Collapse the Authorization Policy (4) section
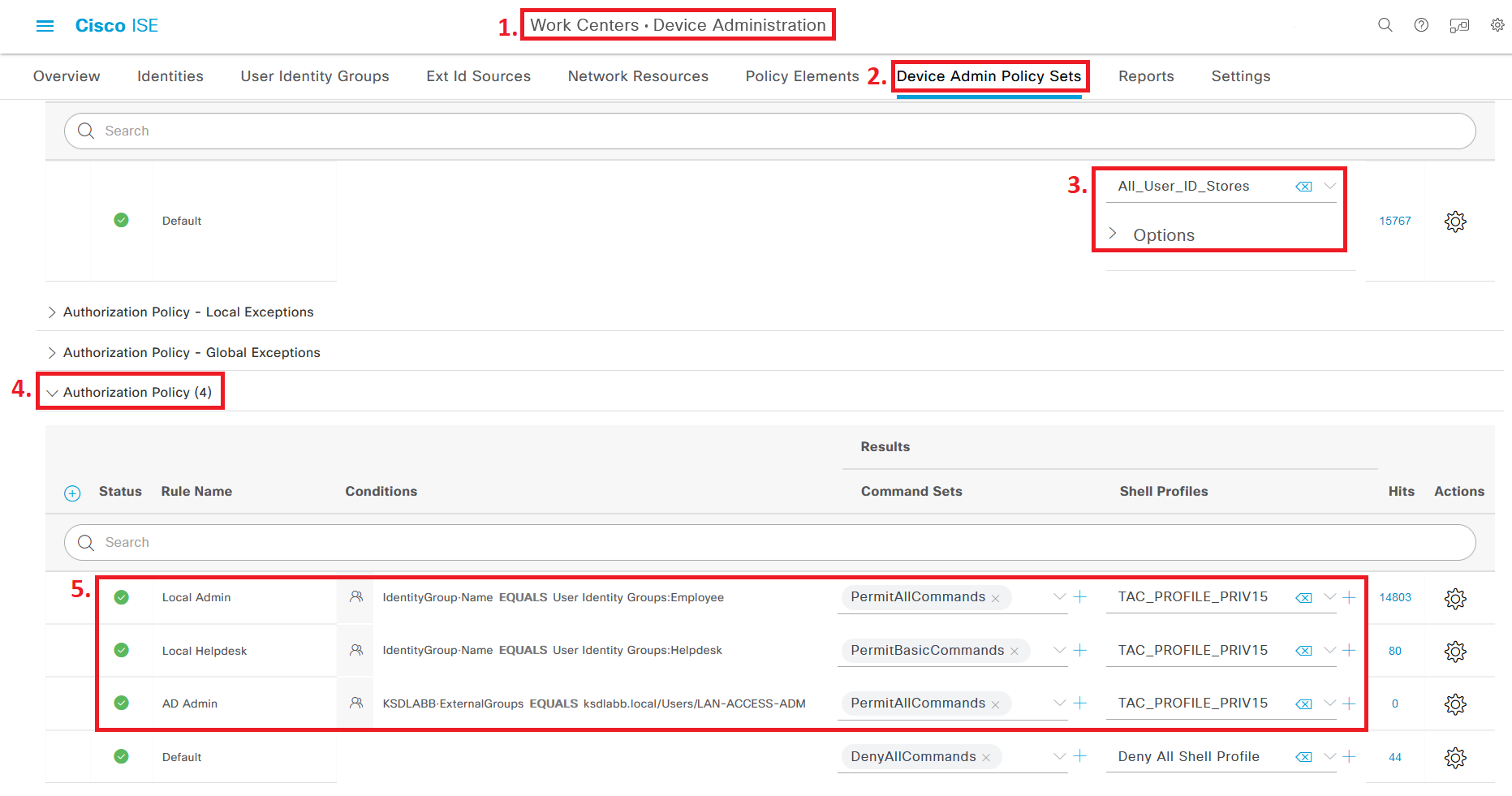Image resolution: width=1512 pixels, height=796 pixels. click(x=53, y=392)
